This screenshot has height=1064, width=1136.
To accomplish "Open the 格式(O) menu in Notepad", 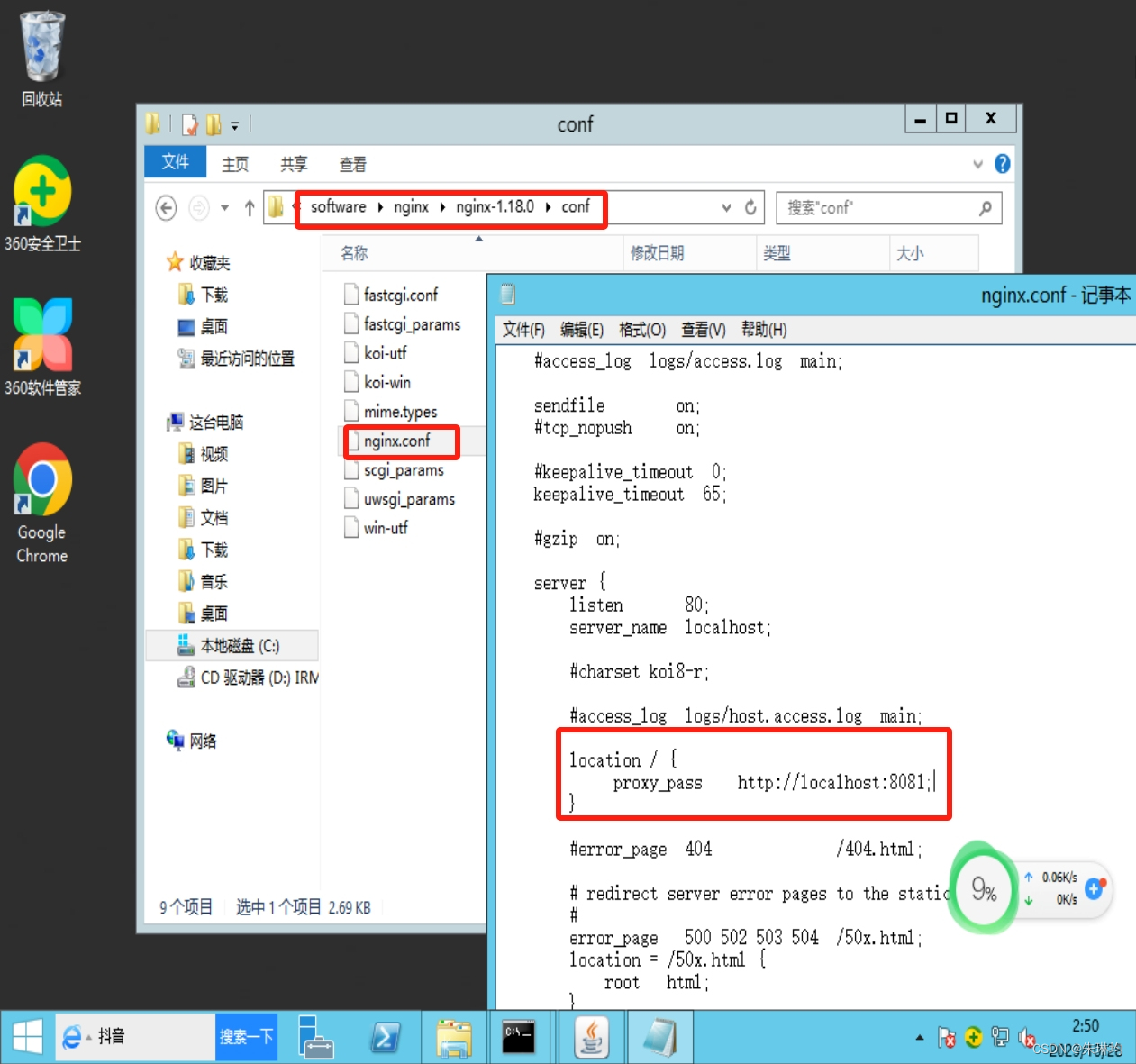I will pos(641,329).
